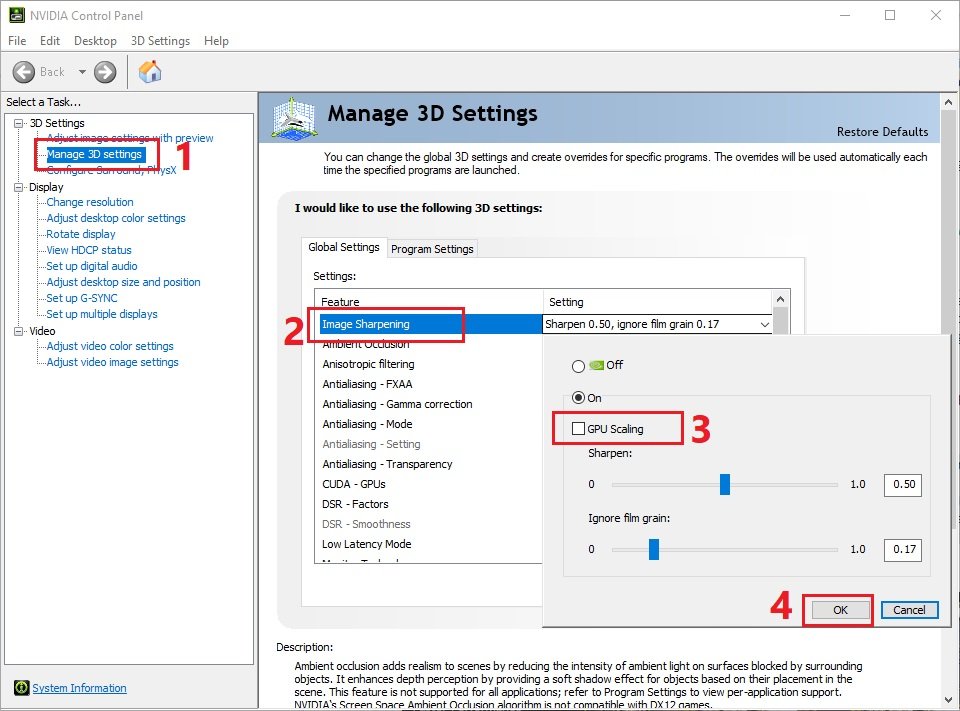Open the File menu
The height and width of the screenshot is (711, 960).
point(17,41)
